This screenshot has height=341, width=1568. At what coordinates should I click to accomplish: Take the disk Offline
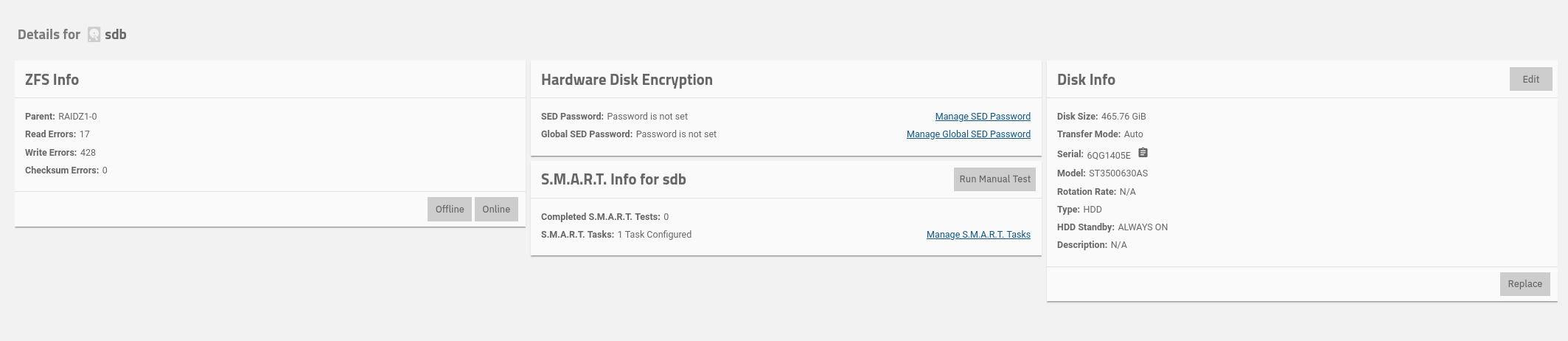click(449, 209)
